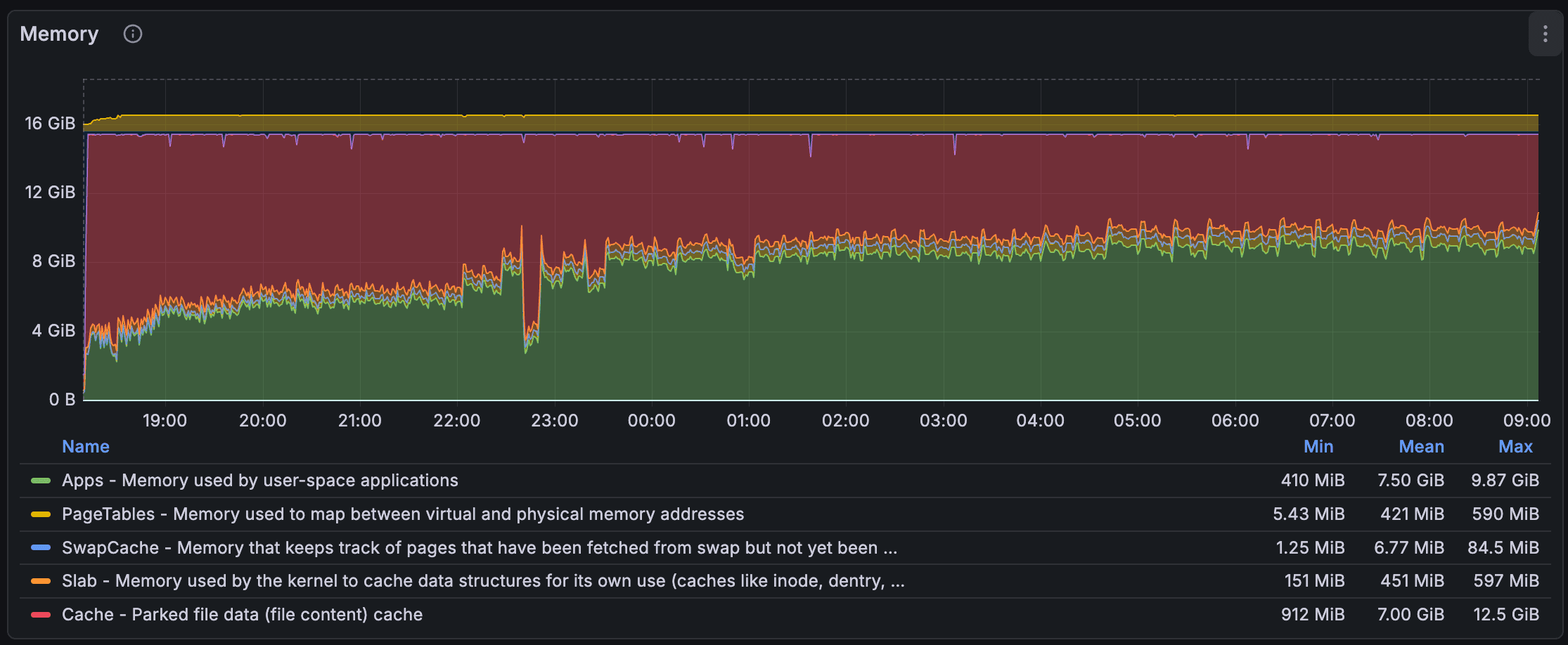1568x645 pixels.
Task: Click the blue SwapCache legend line marker
Action: pos(41,547)
